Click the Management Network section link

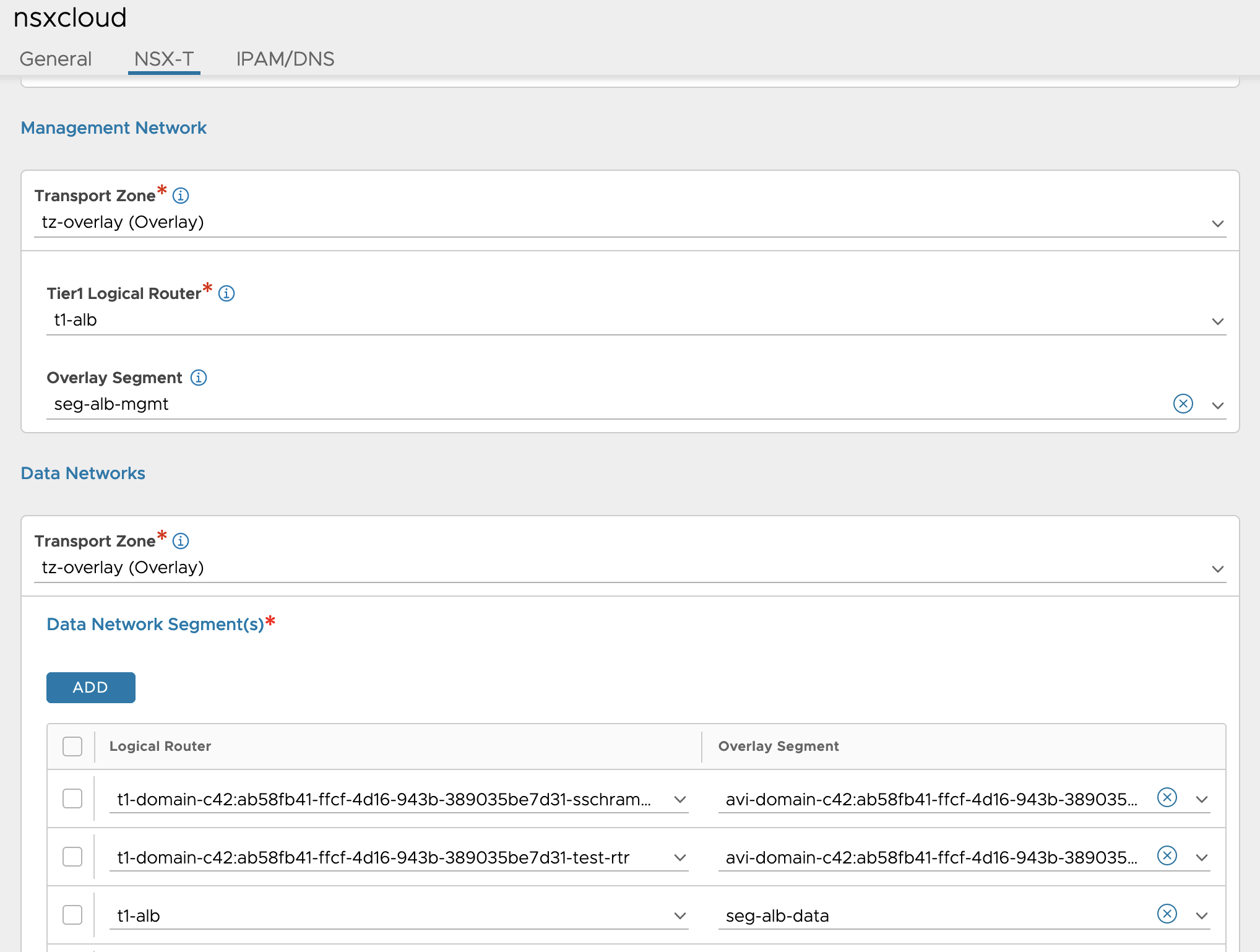[x=113, y=128]
